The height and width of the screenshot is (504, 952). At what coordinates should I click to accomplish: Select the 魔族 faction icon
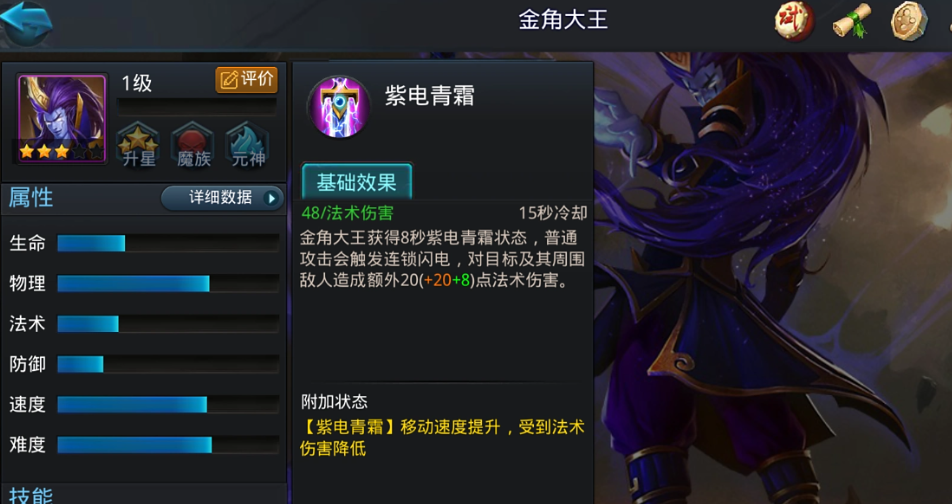[x=193, y=146]
